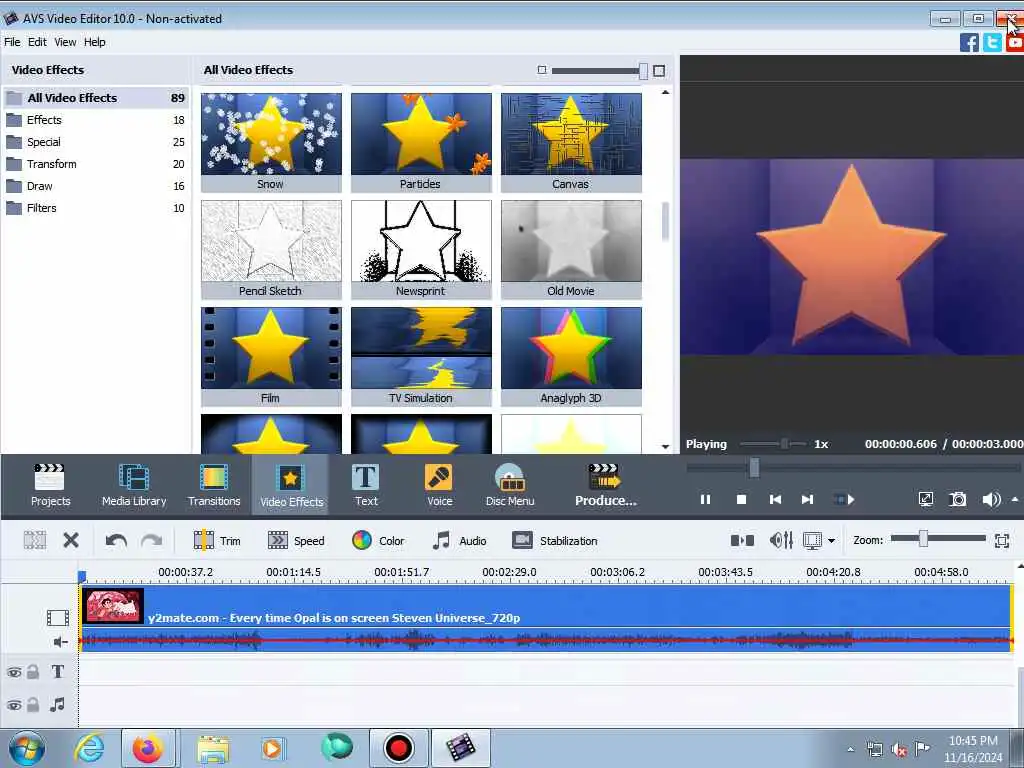
Task: Expand the volume control arrow
Action: tap(1015, 499)
